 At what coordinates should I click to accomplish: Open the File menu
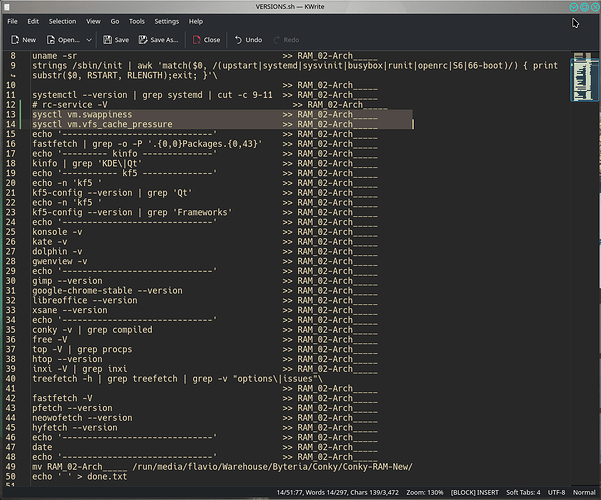(x=12, y=21)
